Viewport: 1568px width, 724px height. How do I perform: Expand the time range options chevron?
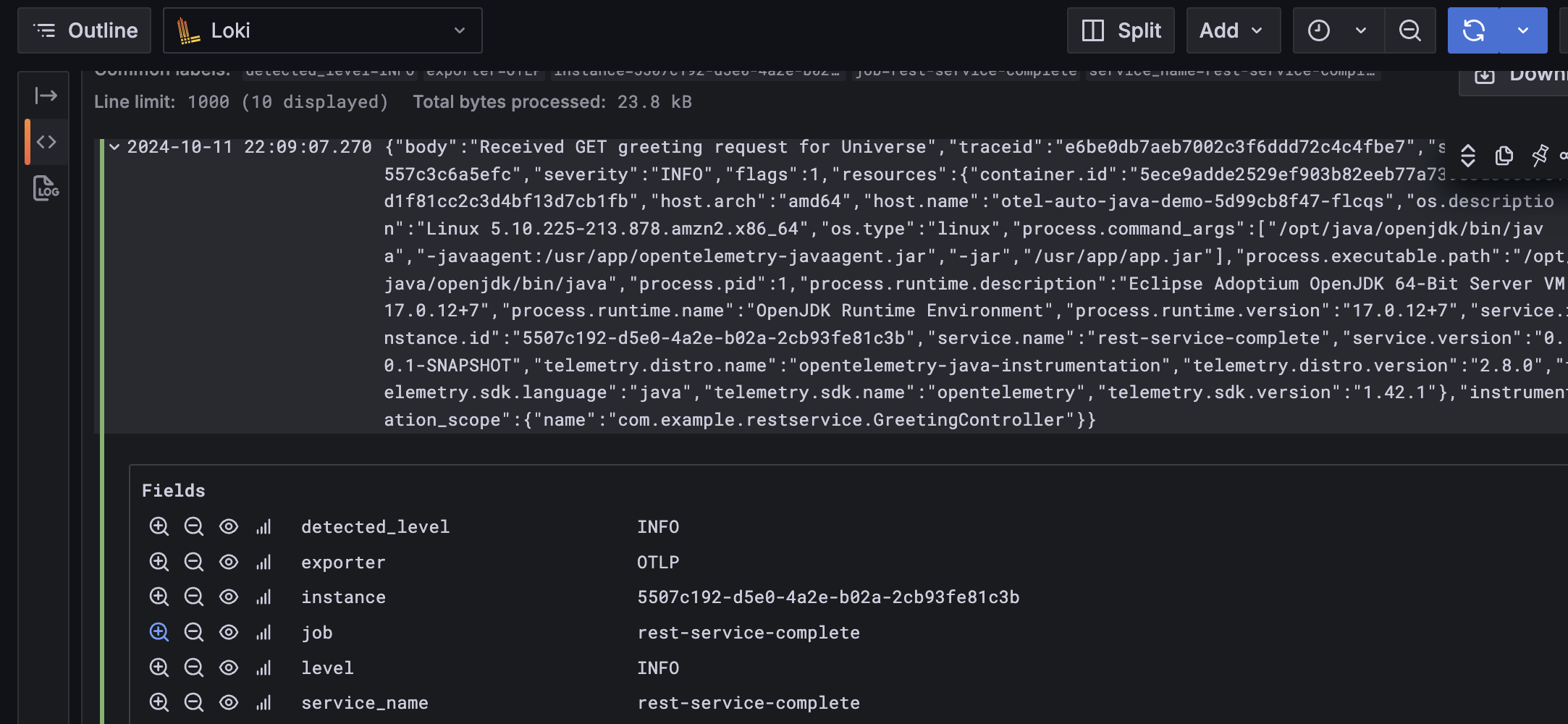pyautogui.click(x=1361, y=30)
